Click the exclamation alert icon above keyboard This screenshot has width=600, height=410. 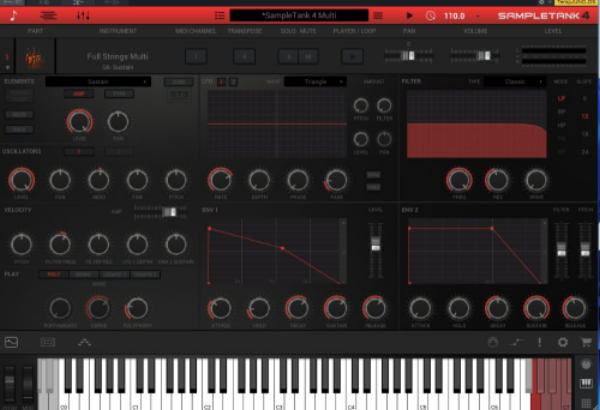click(x=540, y=342)
